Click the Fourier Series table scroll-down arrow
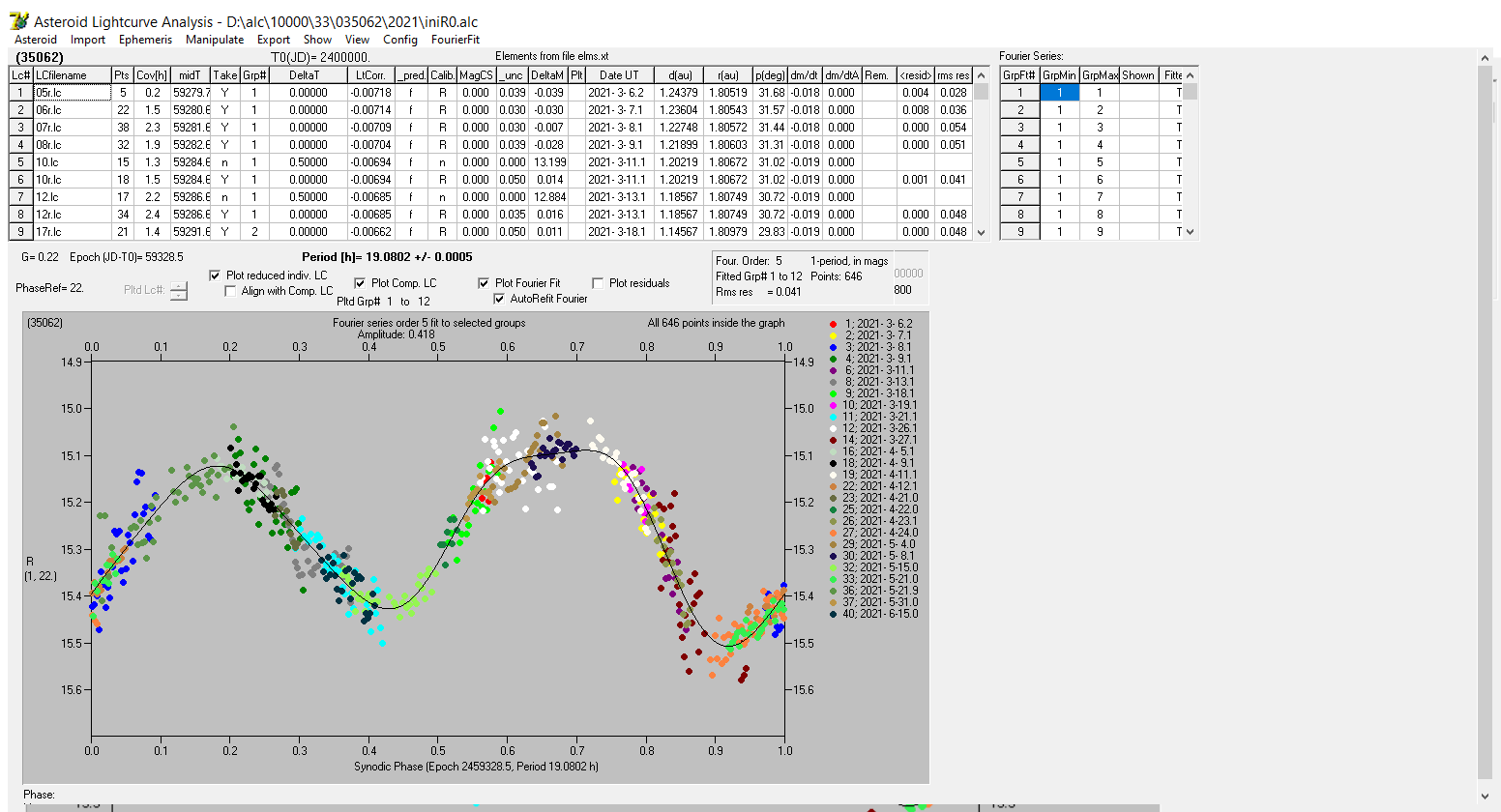1501x812 pixels. (x=1191, y=232)
